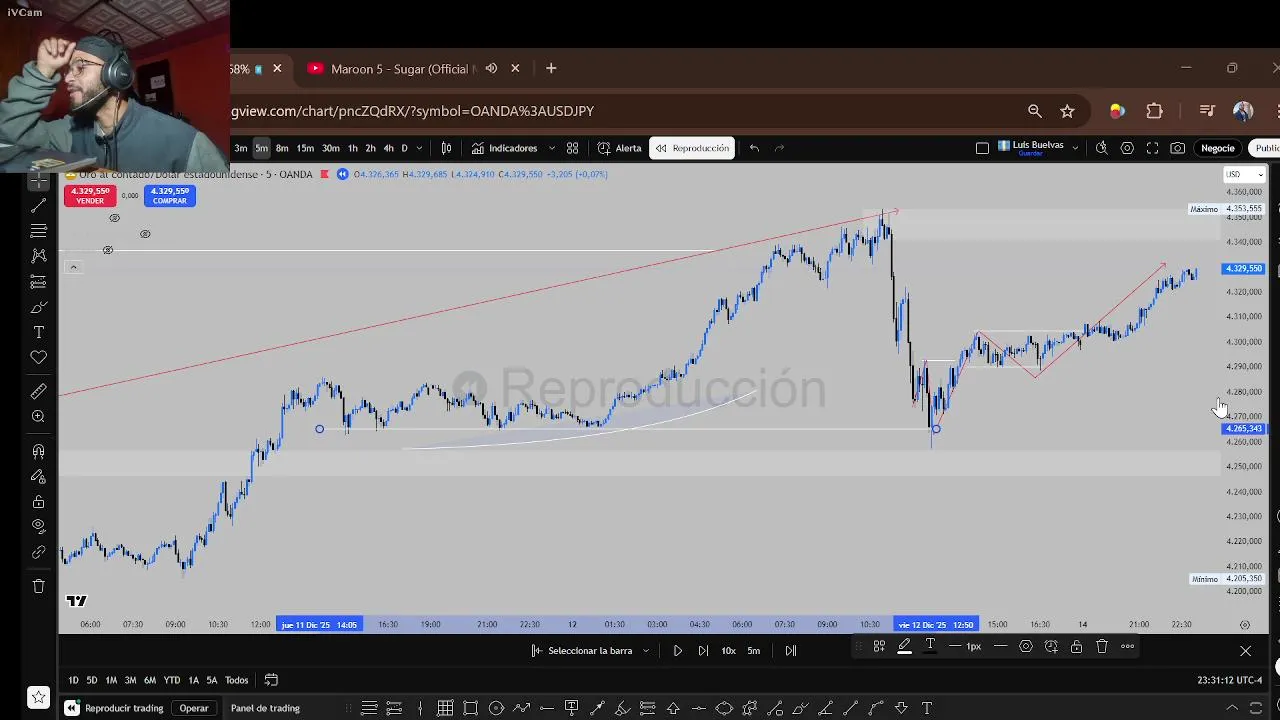Toggle Reproducción replay mode button

pyautogui.click(x=692, y=148)
